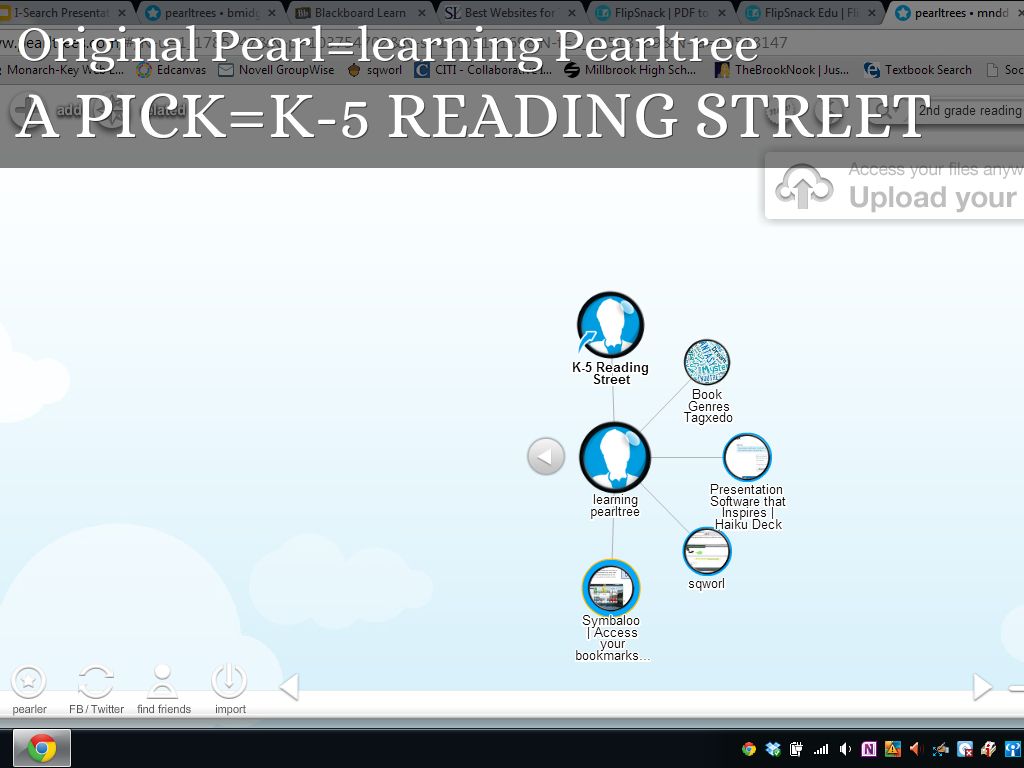
Task: Click the import icon
Action: 229,682
